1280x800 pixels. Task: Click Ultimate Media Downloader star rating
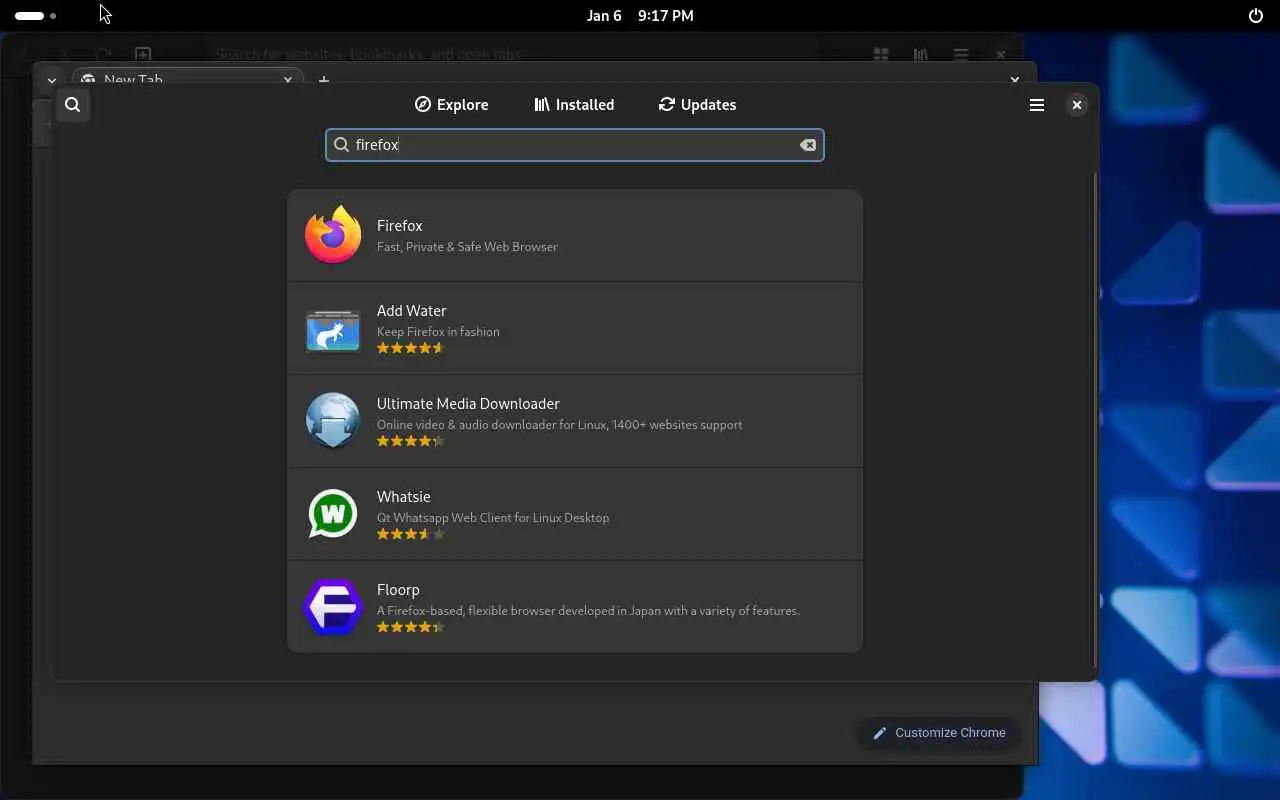coord(410,441)
